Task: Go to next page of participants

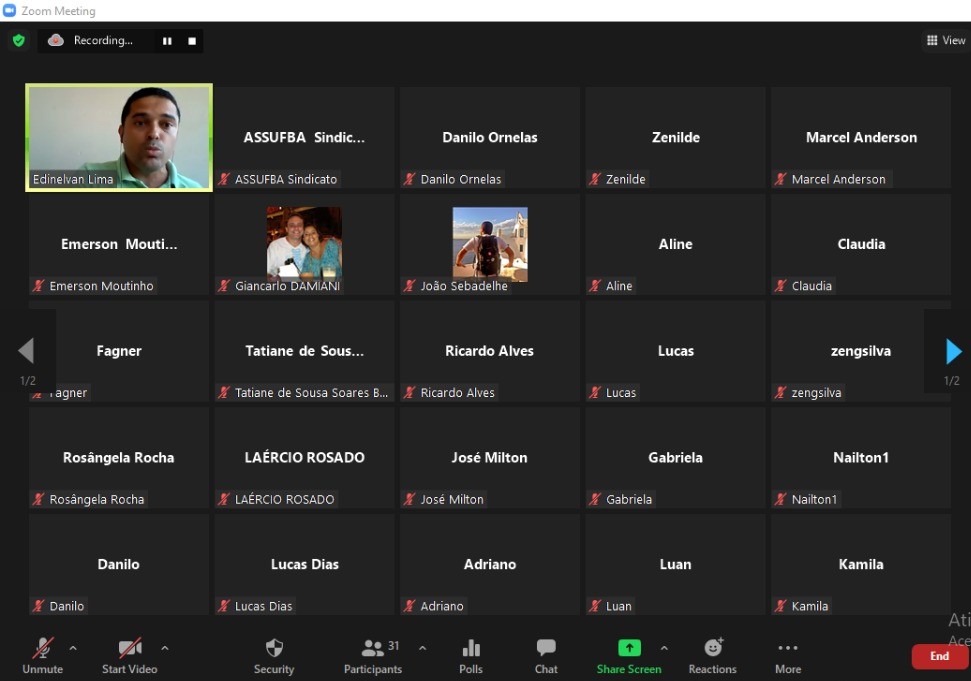Action: coord(953,351)
